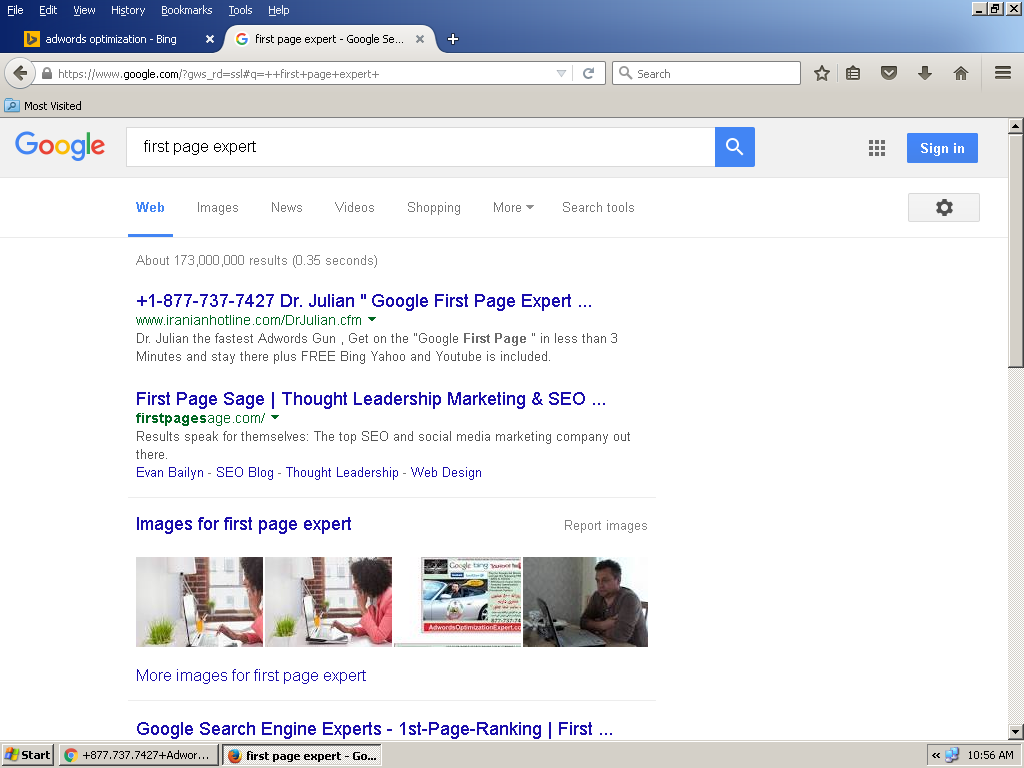Screen dimensions: 1024x768
Task: Click the Sign in button
Action: 942,148
